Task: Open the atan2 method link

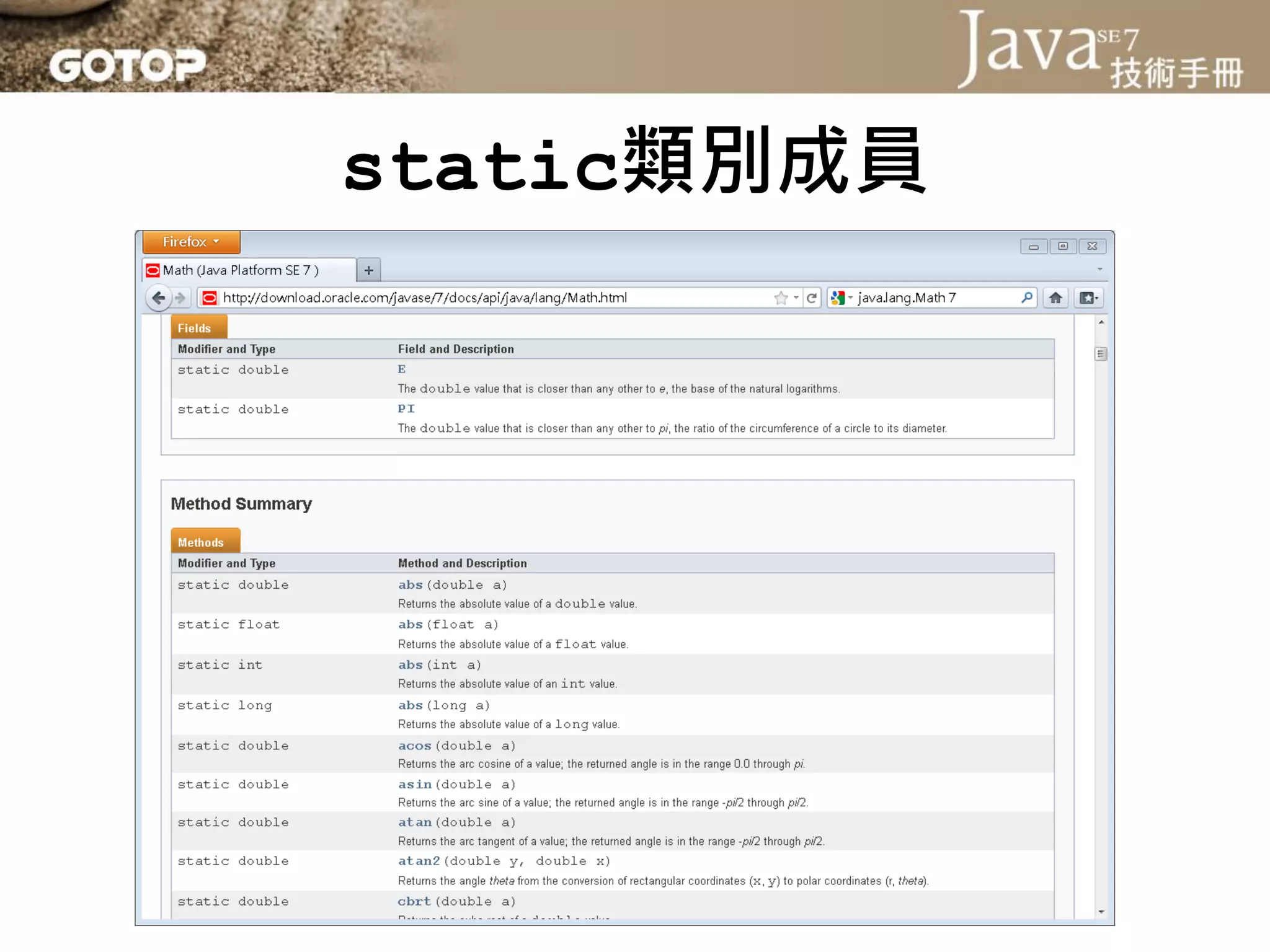Action: pos(419,862)
